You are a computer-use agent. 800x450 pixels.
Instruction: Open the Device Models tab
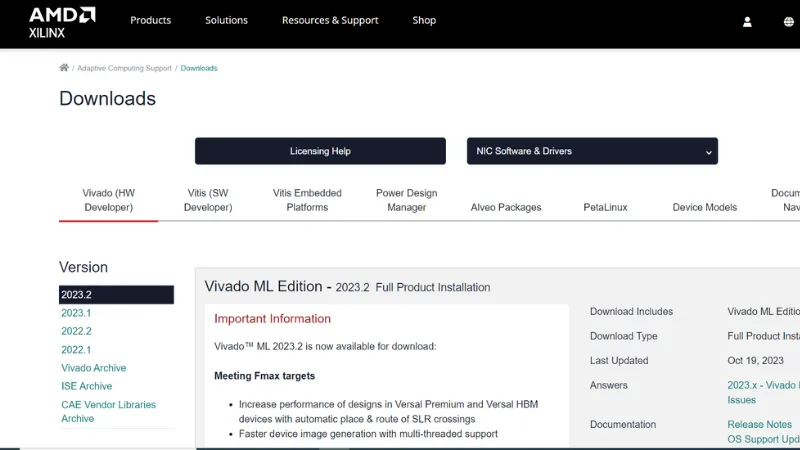click(x=704, y=207)
